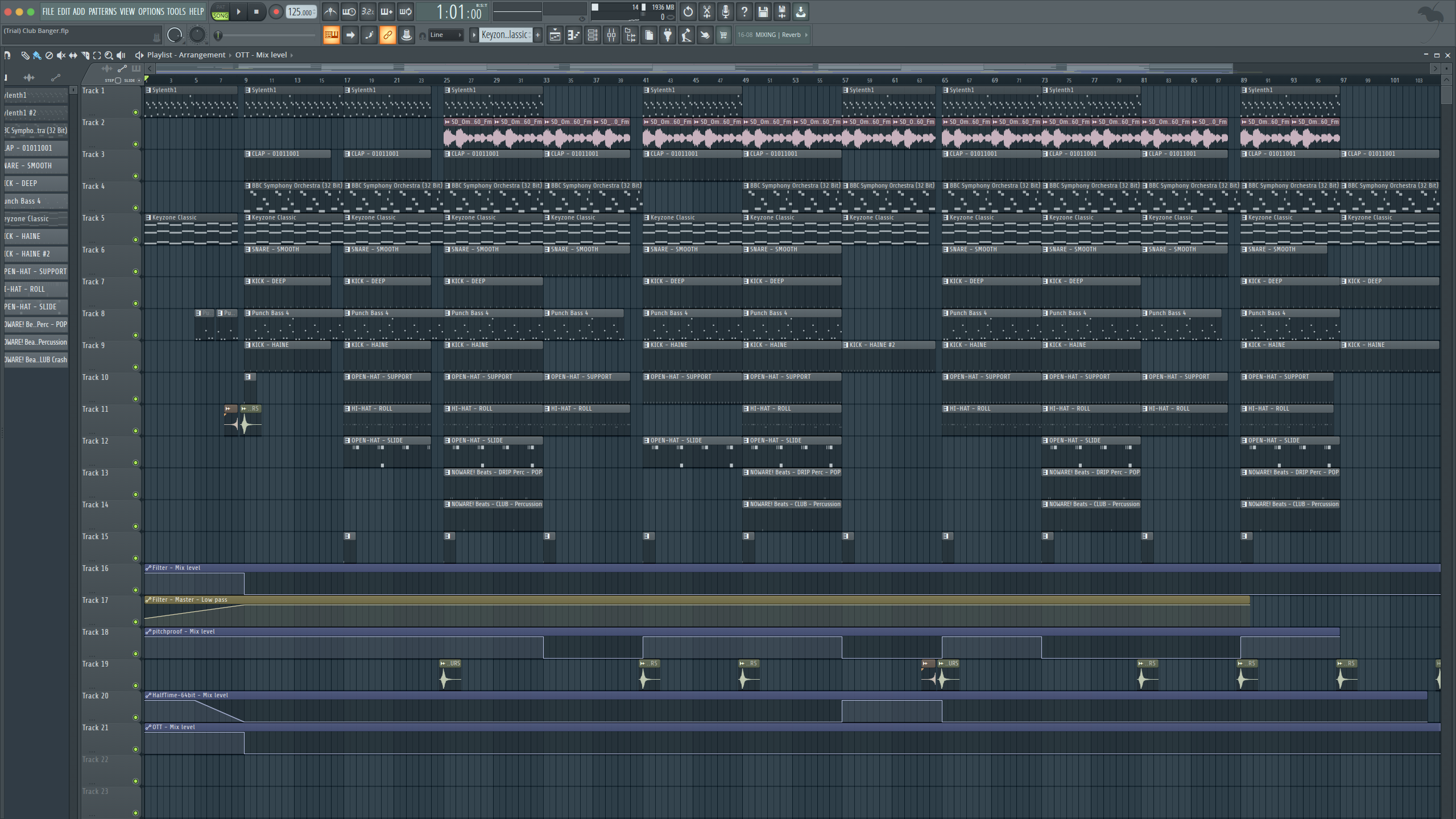Open the FILE menu

(48, 11)
